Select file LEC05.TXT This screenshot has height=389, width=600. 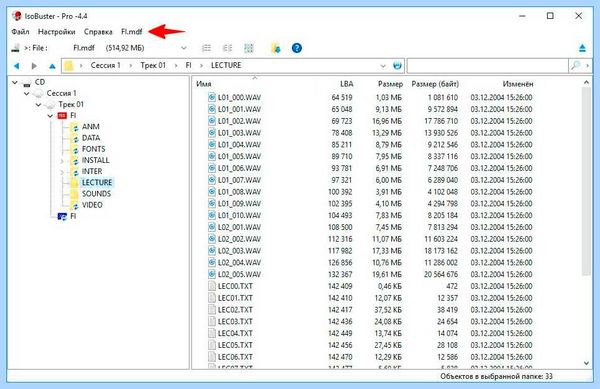pyautogui.click(x=235, y=345)
